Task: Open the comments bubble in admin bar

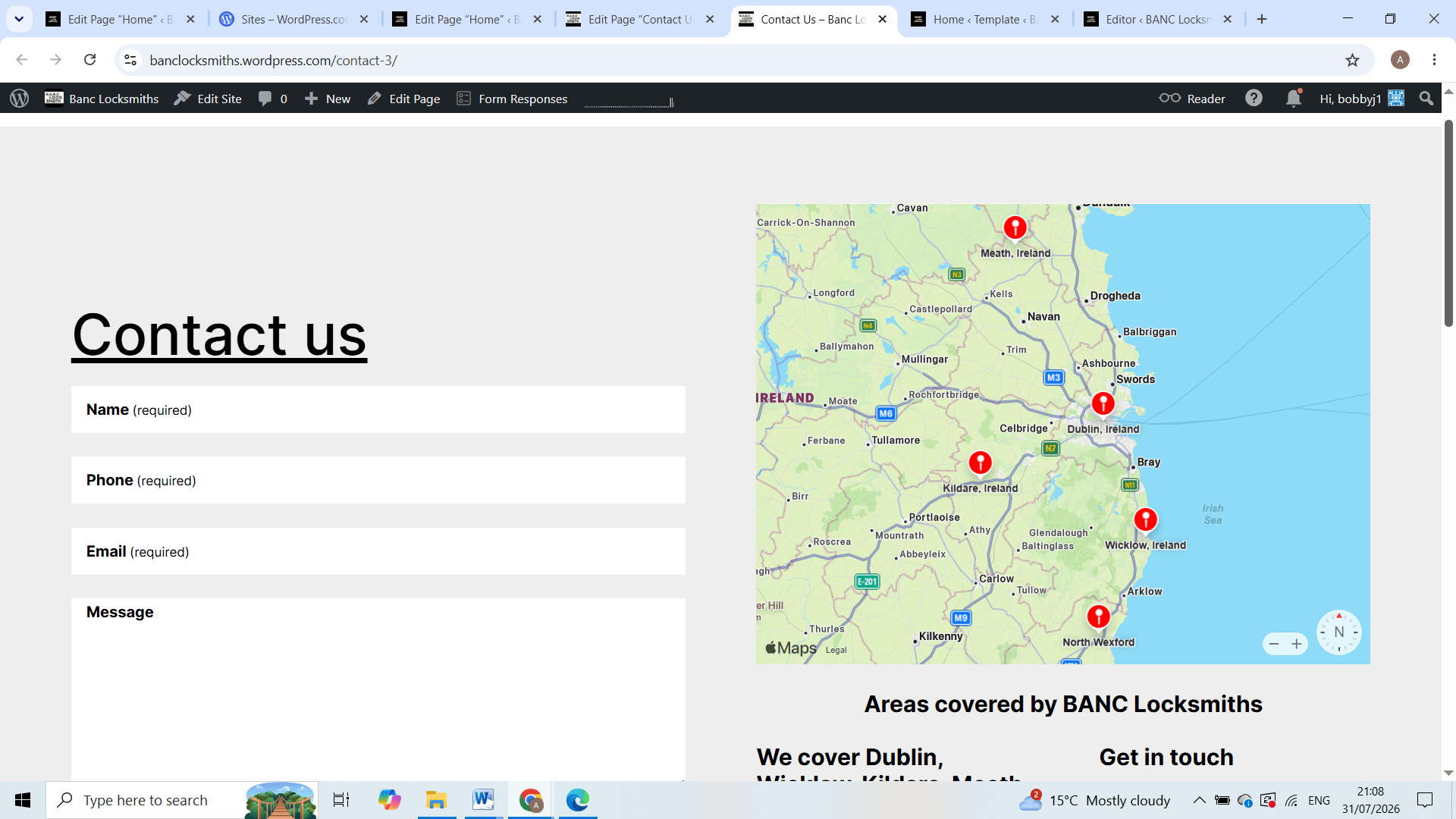Action: point(273,99)
